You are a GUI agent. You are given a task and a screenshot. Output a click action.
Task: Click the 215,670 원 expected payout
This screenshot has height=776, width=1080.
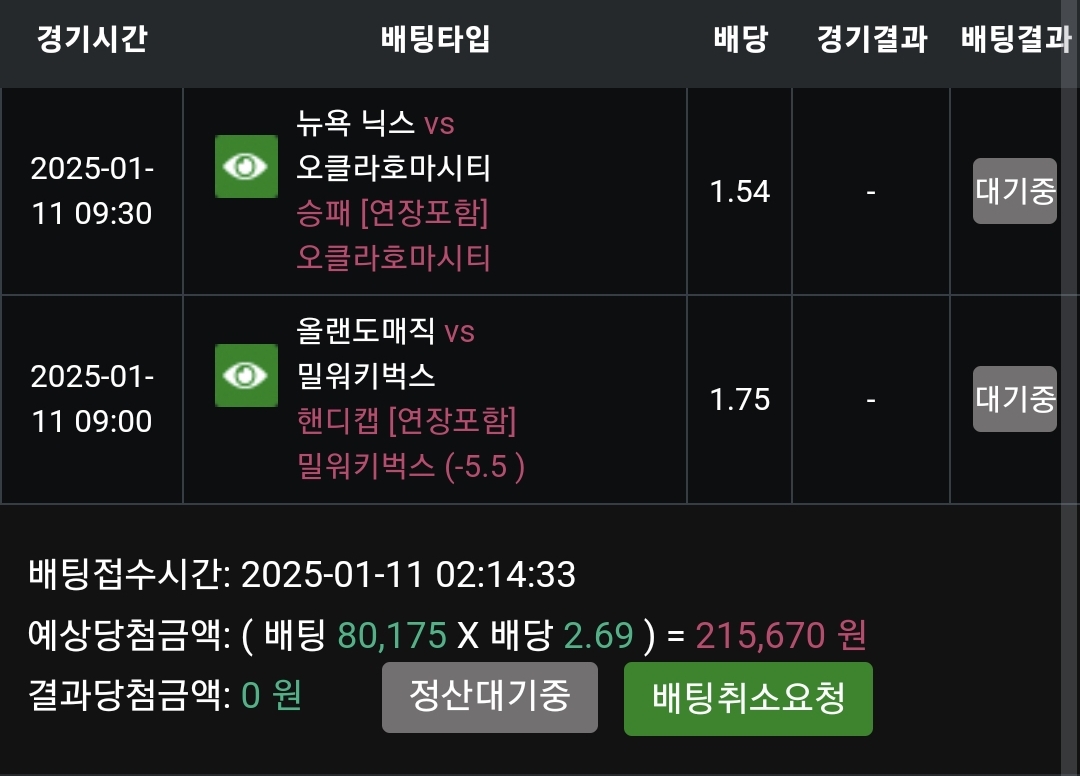pyautogui.click(x=780, y=635)
